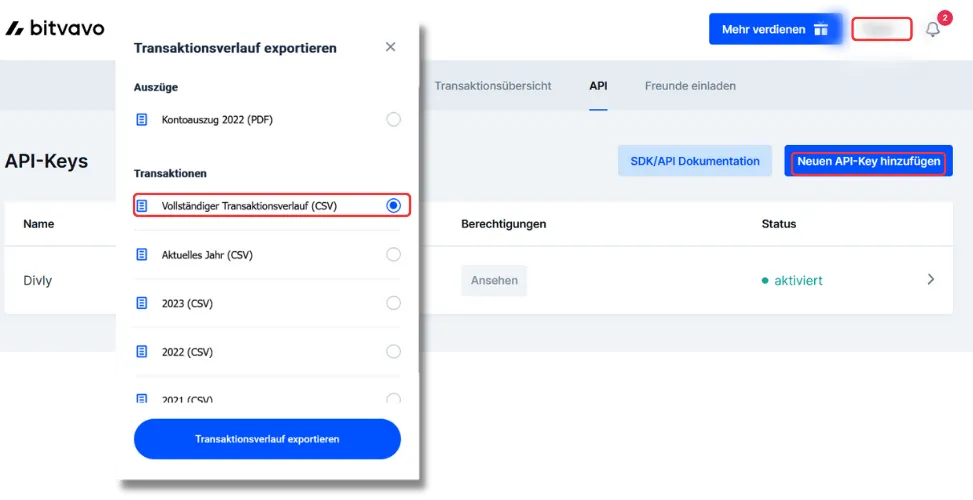The width and height of the screenshot is (973, 500).
Task: Select Kontoauszug 2022 (PDF) radio button
Action: pyautogui.click(x=393, y=120)
